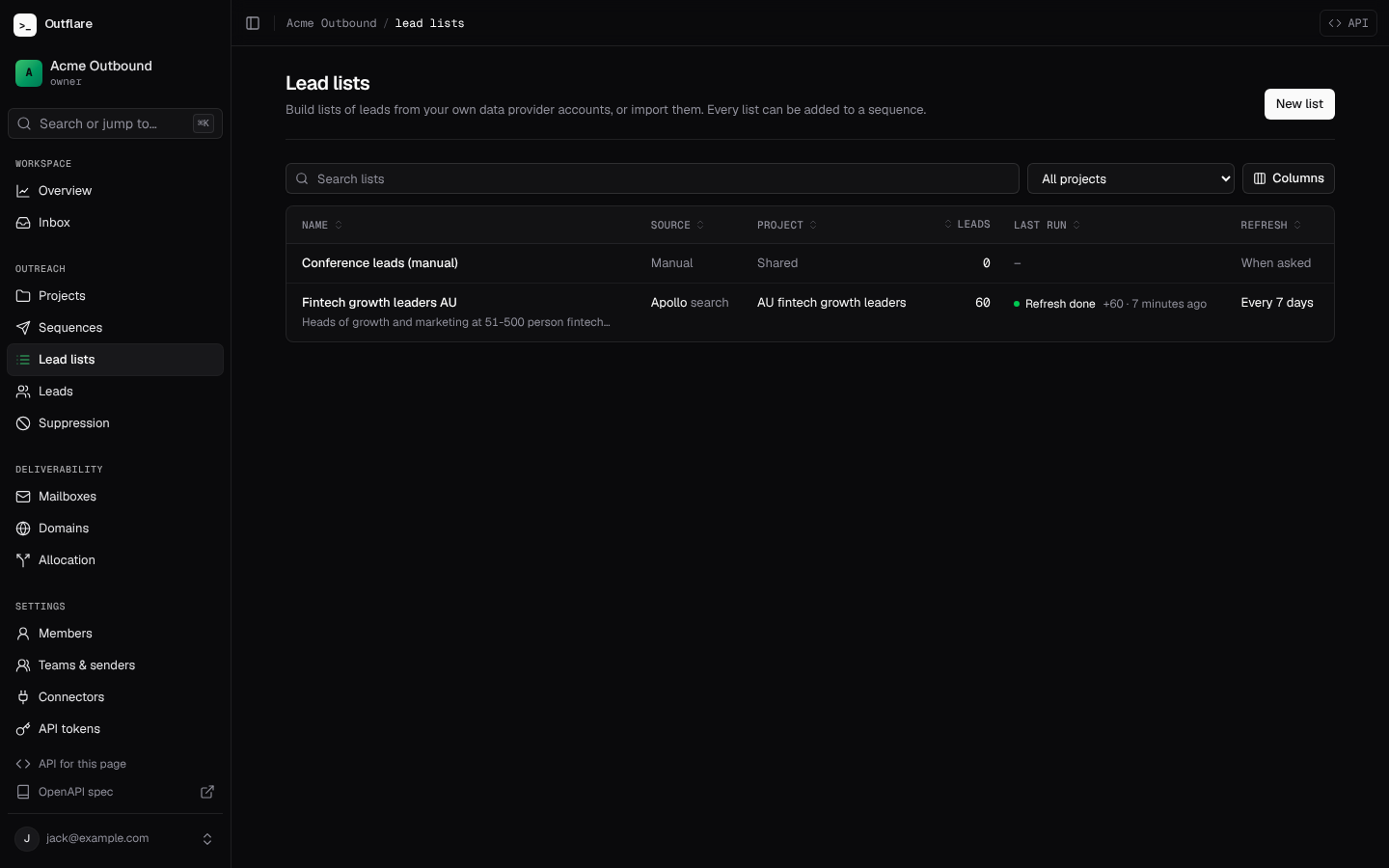Click the Every 7 days refresh cell
Image resolution: width=1389 pixels, height=868 pixels.
(1277, 303)
